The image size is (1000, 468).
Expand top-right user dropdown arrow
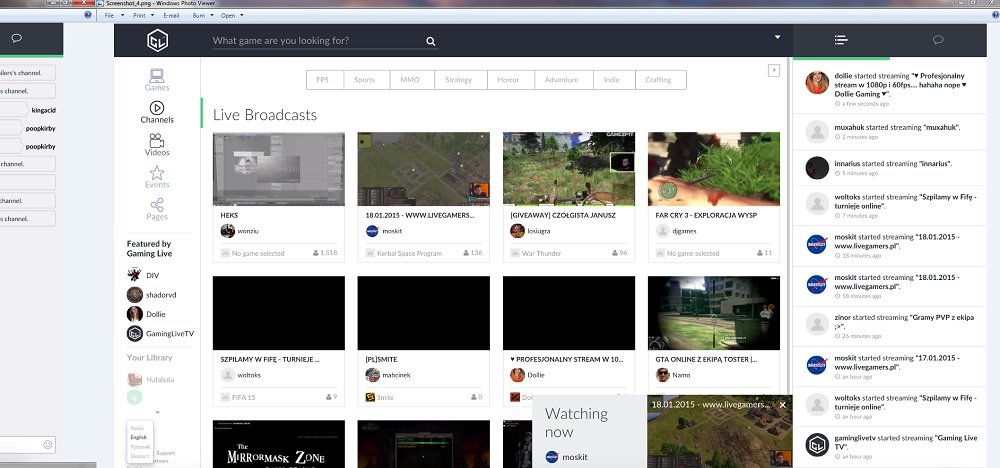[777, 37]
